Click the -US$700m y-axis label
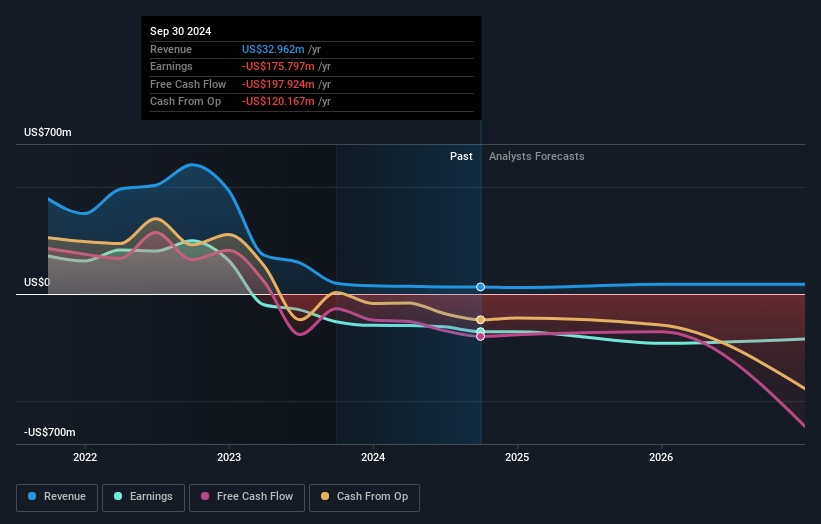The width and height of the screenshot is (821, 524). click(x=50, y=432)
